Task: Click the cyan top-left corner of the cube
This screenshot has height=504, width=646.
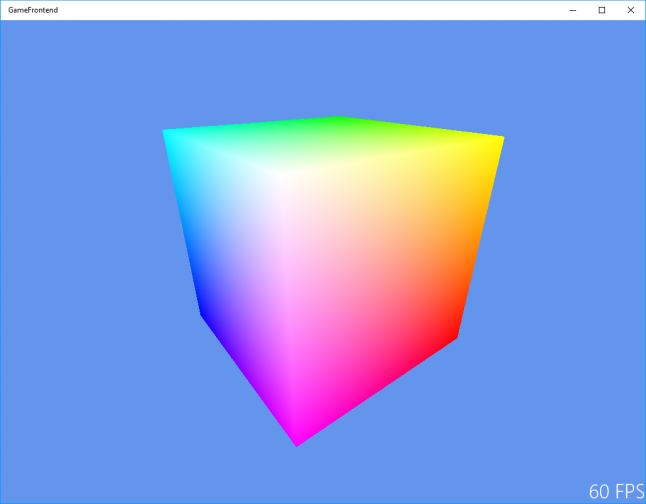Action: (x=166, y=133)
